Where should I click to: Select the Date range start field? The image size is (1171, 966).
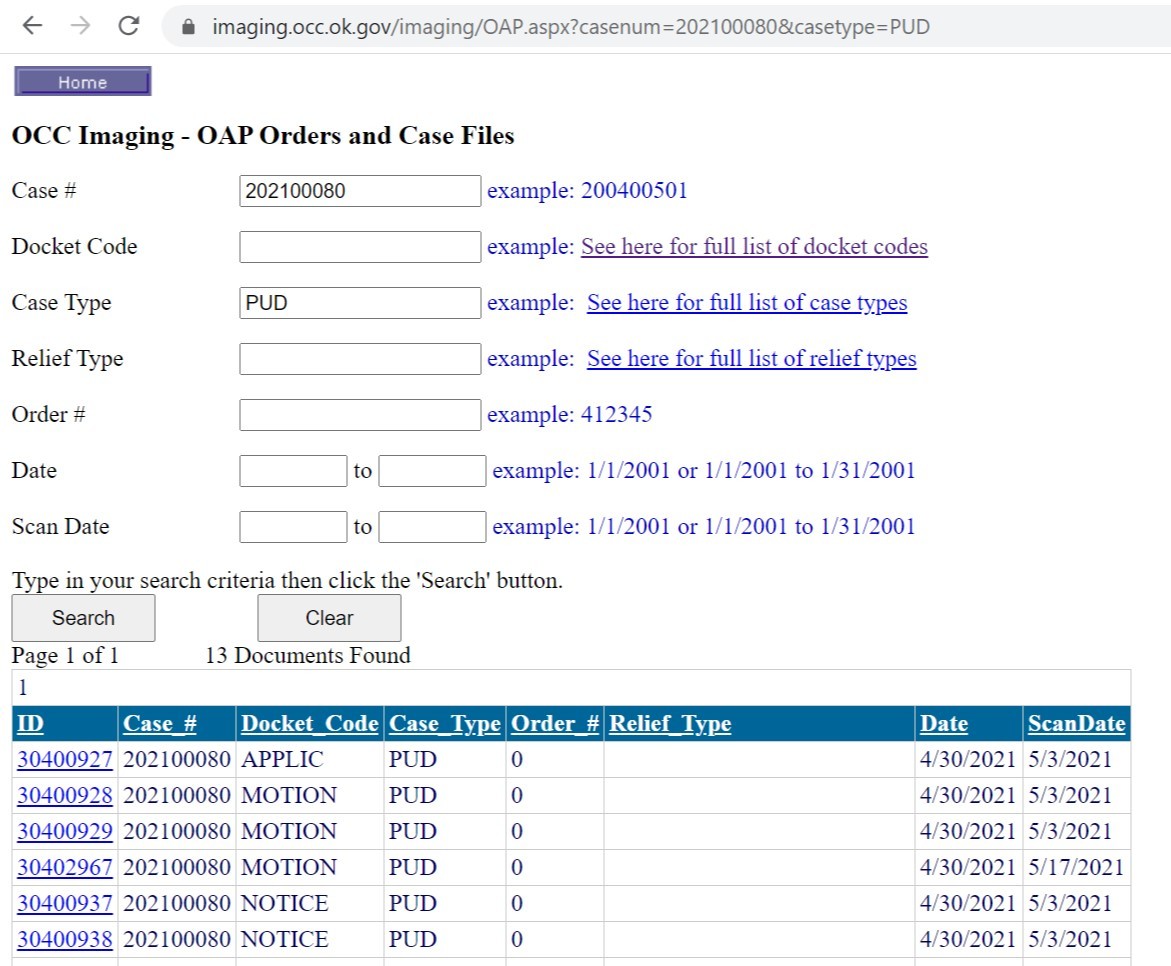tap(293, 471)
